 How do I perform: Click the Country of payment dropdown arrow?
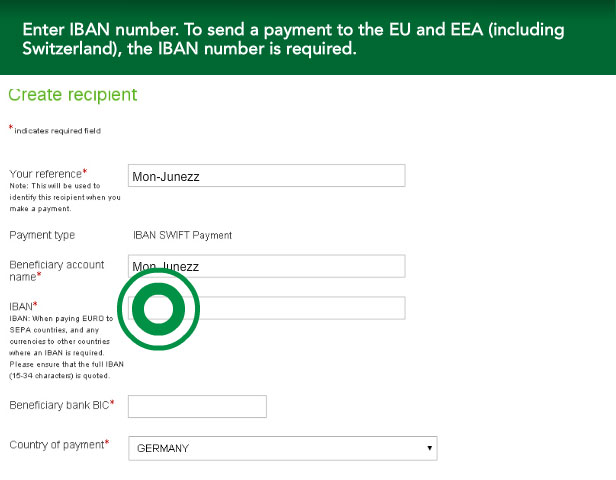click(x=429, y=448)
